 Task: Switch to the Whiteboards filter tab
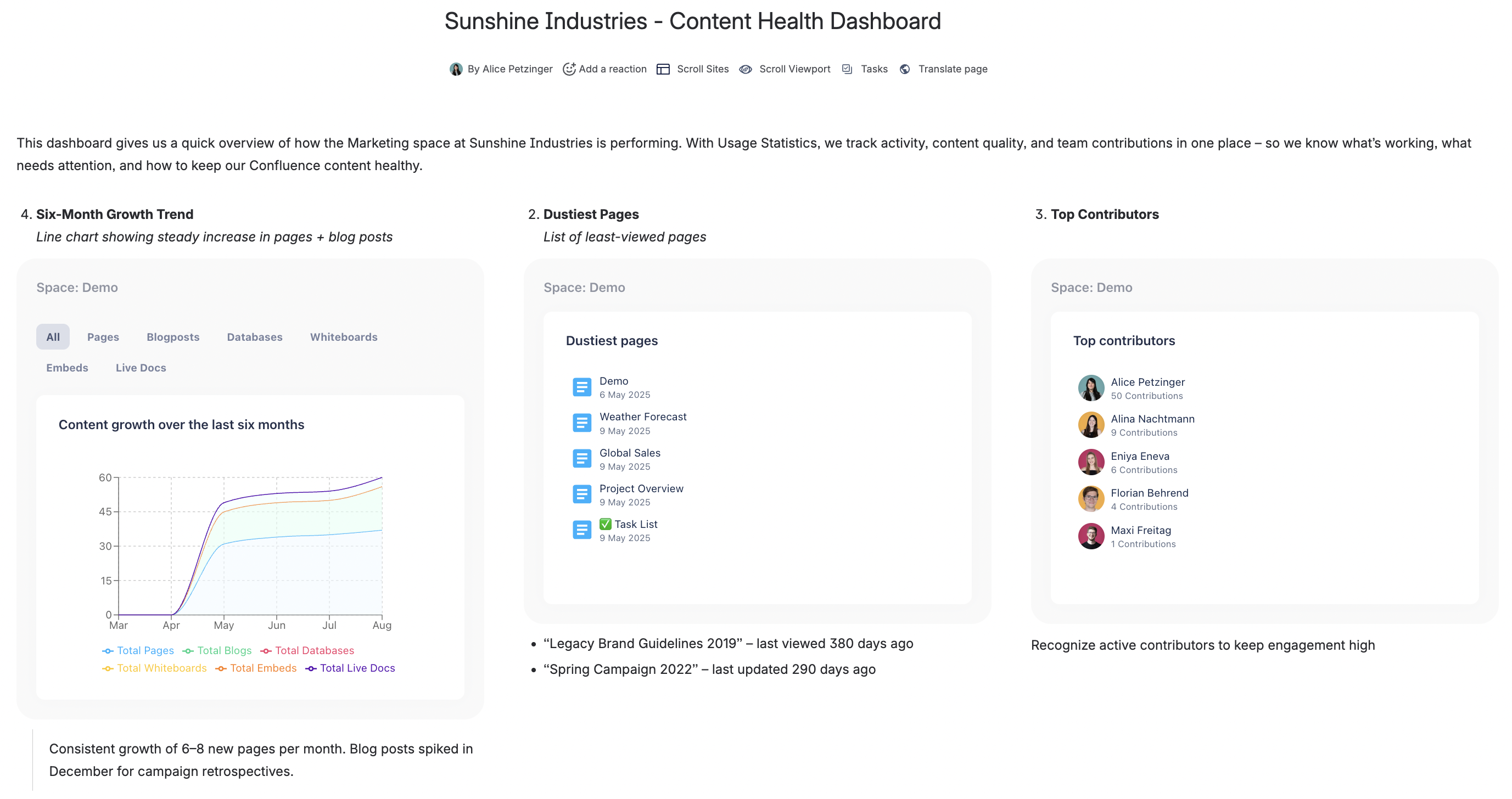pyautogui.click(x=344, y=337)
